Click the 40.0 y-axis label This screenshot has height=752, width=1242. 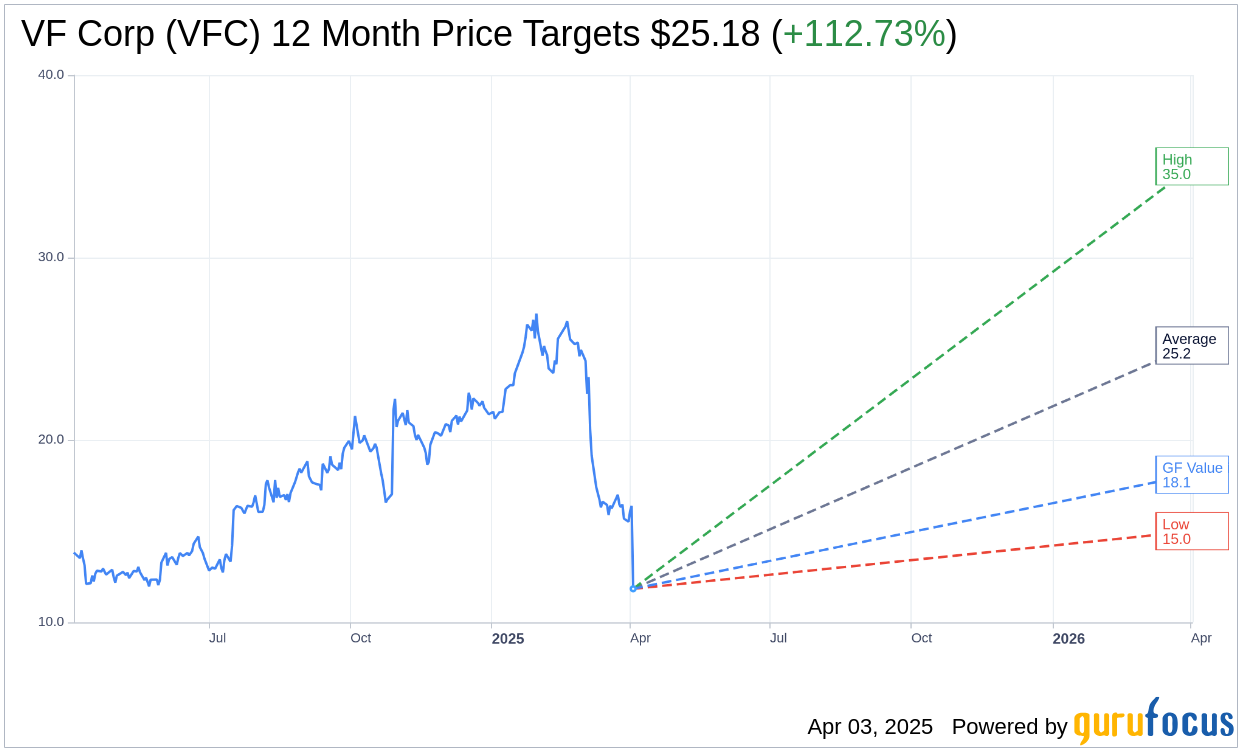coord(51,75)
